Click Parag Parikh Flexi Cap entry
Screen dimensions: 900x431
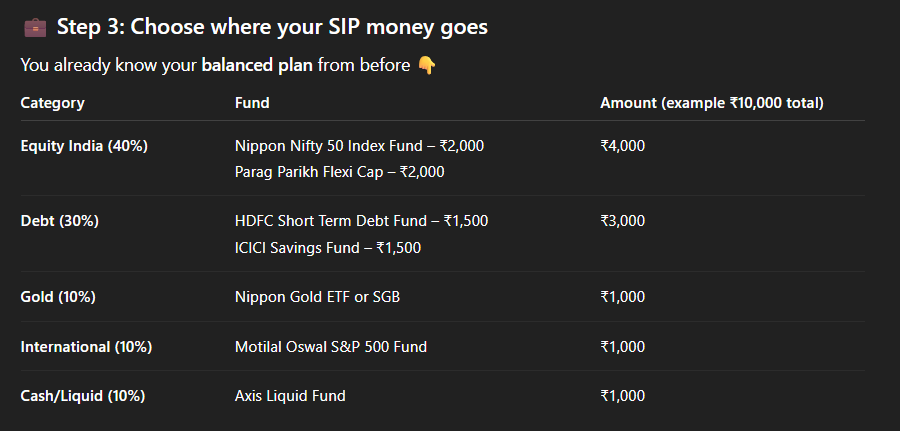(x=339, y=171)
